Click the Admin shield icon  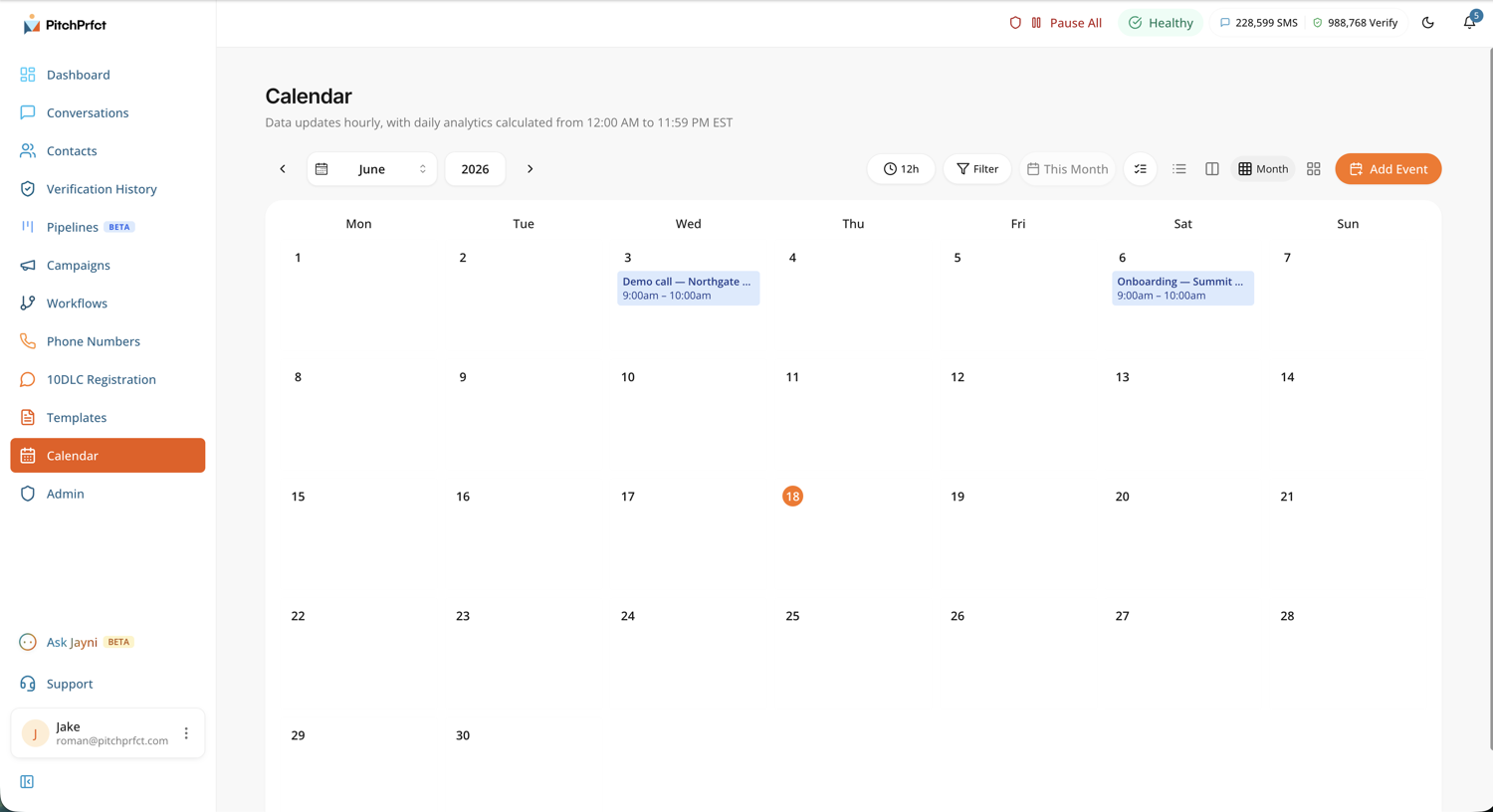(x=28, y=494)
